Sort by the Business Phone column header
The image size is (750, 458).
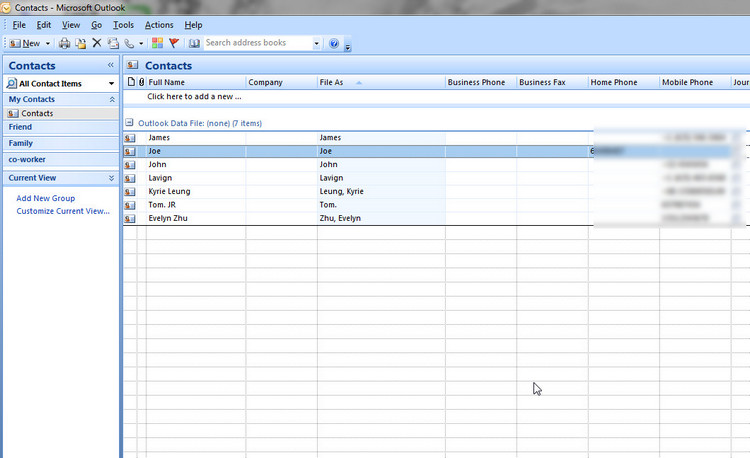(481, 82)
